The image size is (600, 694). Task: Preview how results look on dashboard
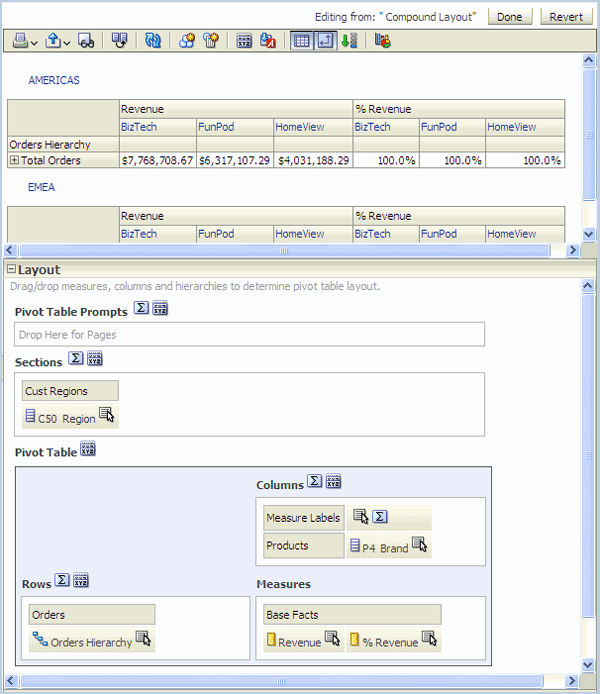(x=86, y=41)
